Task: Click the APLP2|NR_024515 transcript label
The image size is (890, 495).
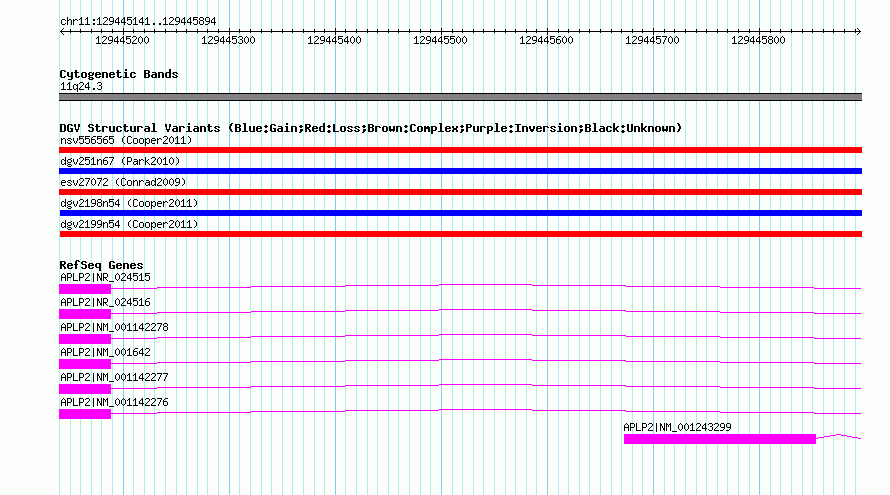Action: click(x=105, y=278)
